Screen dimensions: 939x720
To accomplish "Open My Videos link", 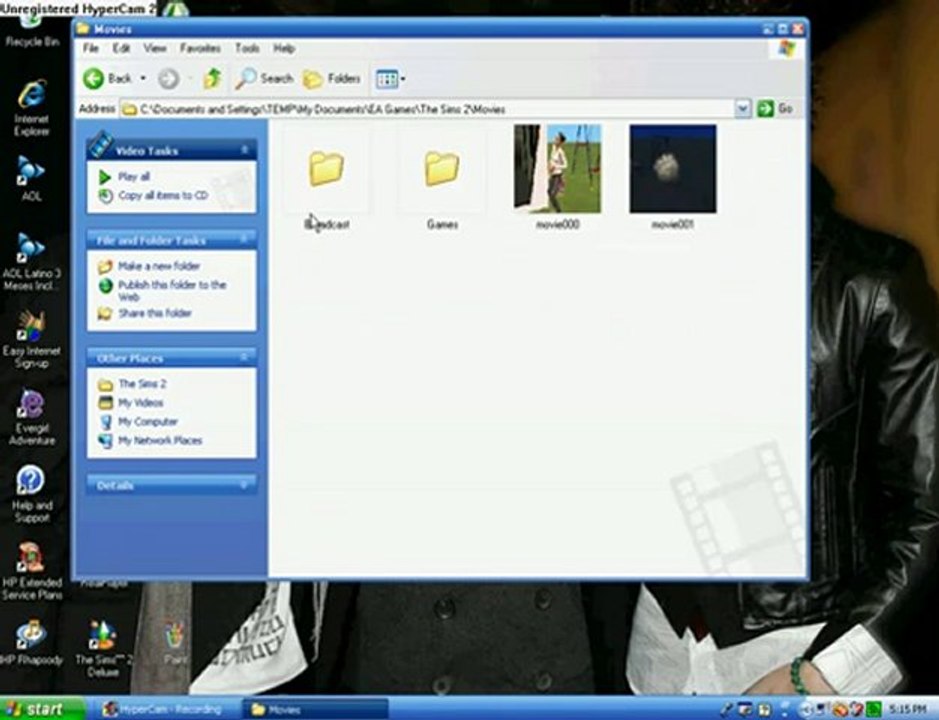I will pos(131,403).
